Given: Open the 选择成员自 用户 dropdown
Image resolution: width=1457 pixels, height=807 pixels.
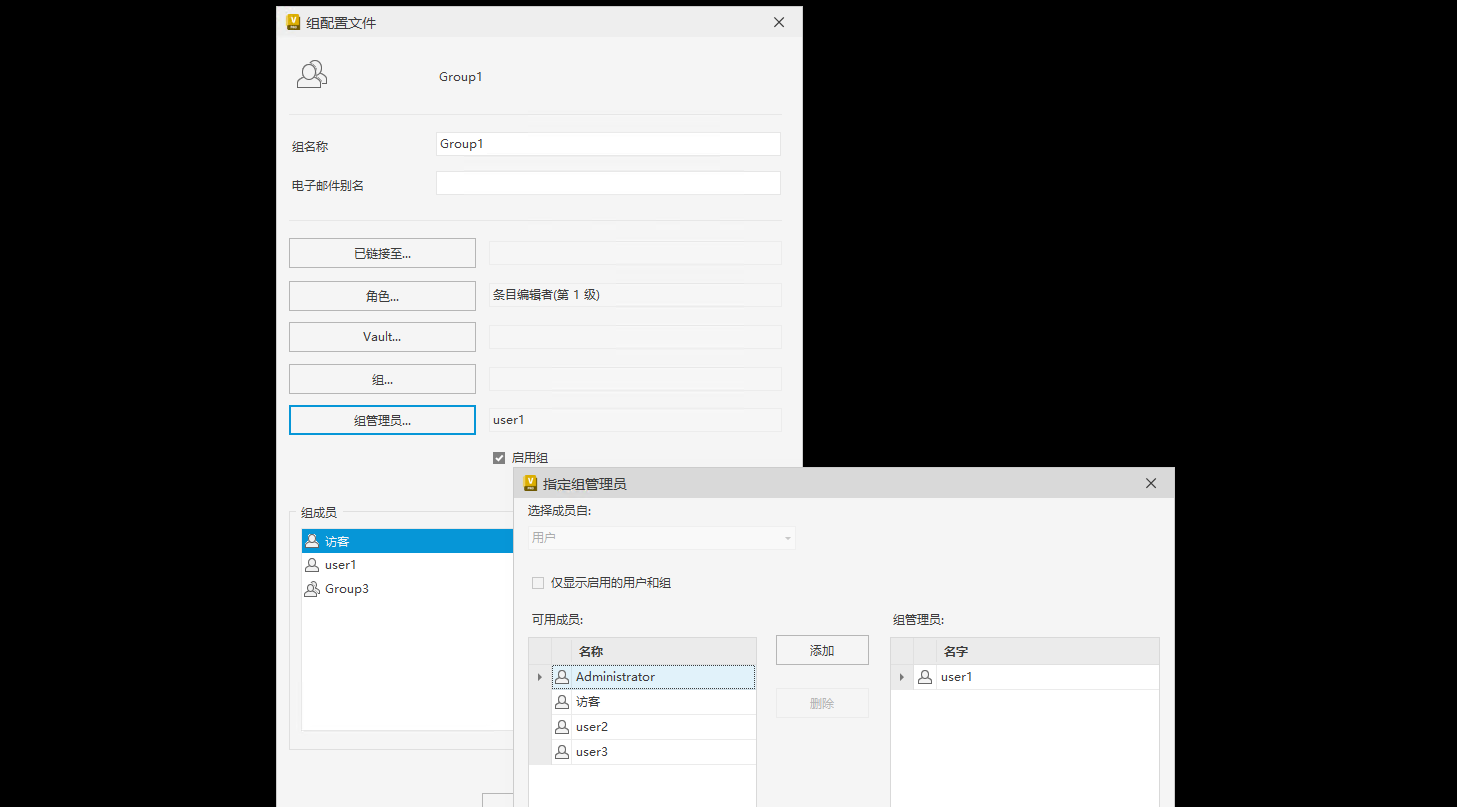Looking at the screenshot, I should click(x=662, y=538).
